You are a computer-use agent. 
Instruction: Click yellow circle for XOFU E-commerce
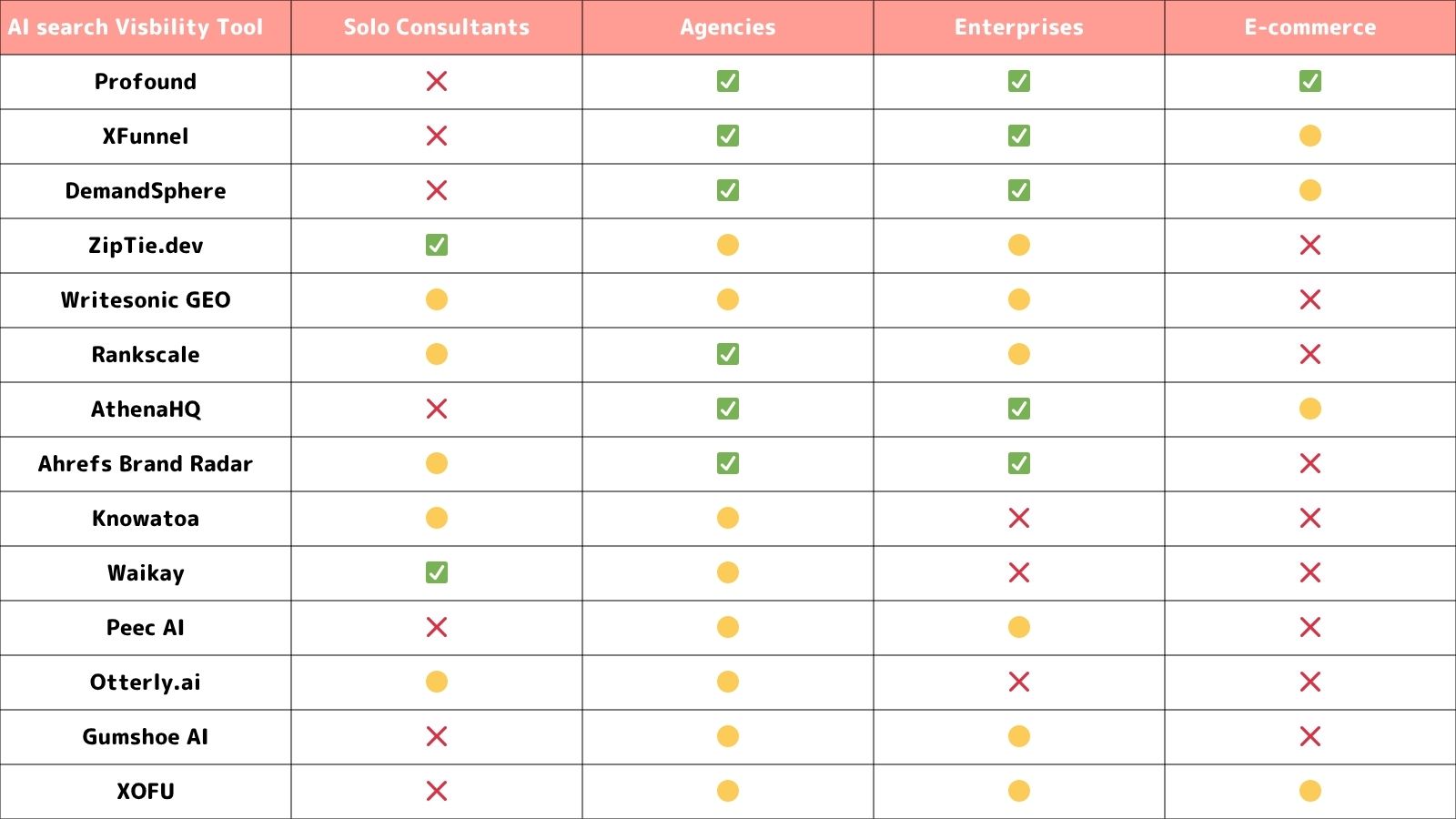pyautogui.click(x=1310, y=791)
